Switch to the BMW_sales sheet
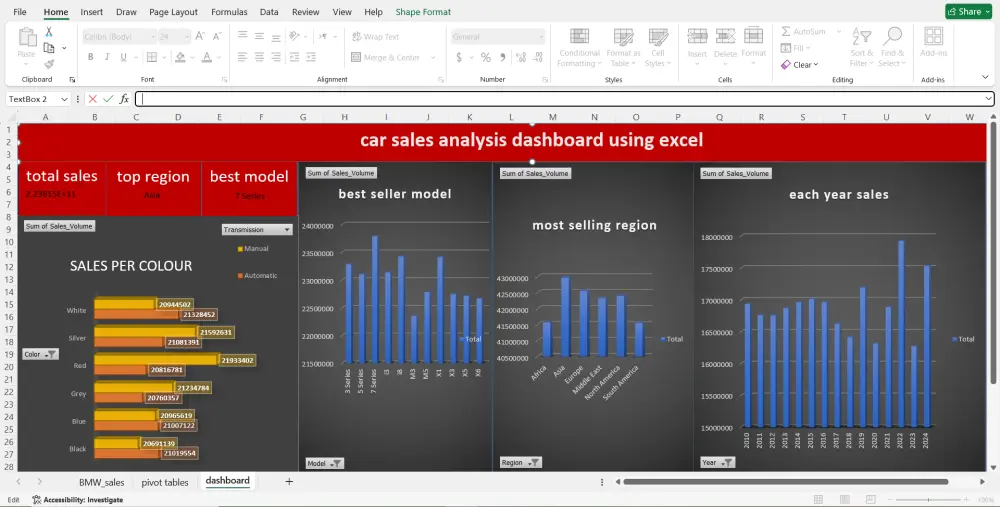The height and width of the screenshot is (507, 1000). (x=101, y=482)
